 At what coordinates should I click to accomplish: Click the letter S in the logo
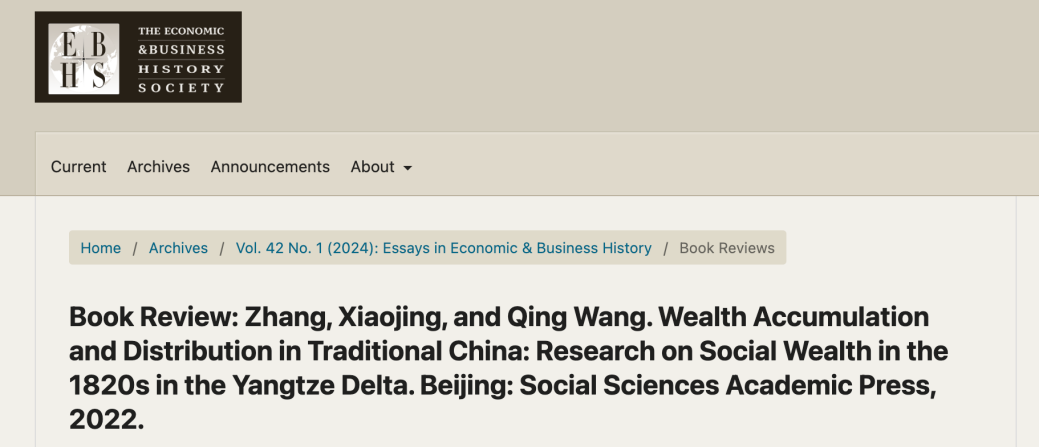98,74
